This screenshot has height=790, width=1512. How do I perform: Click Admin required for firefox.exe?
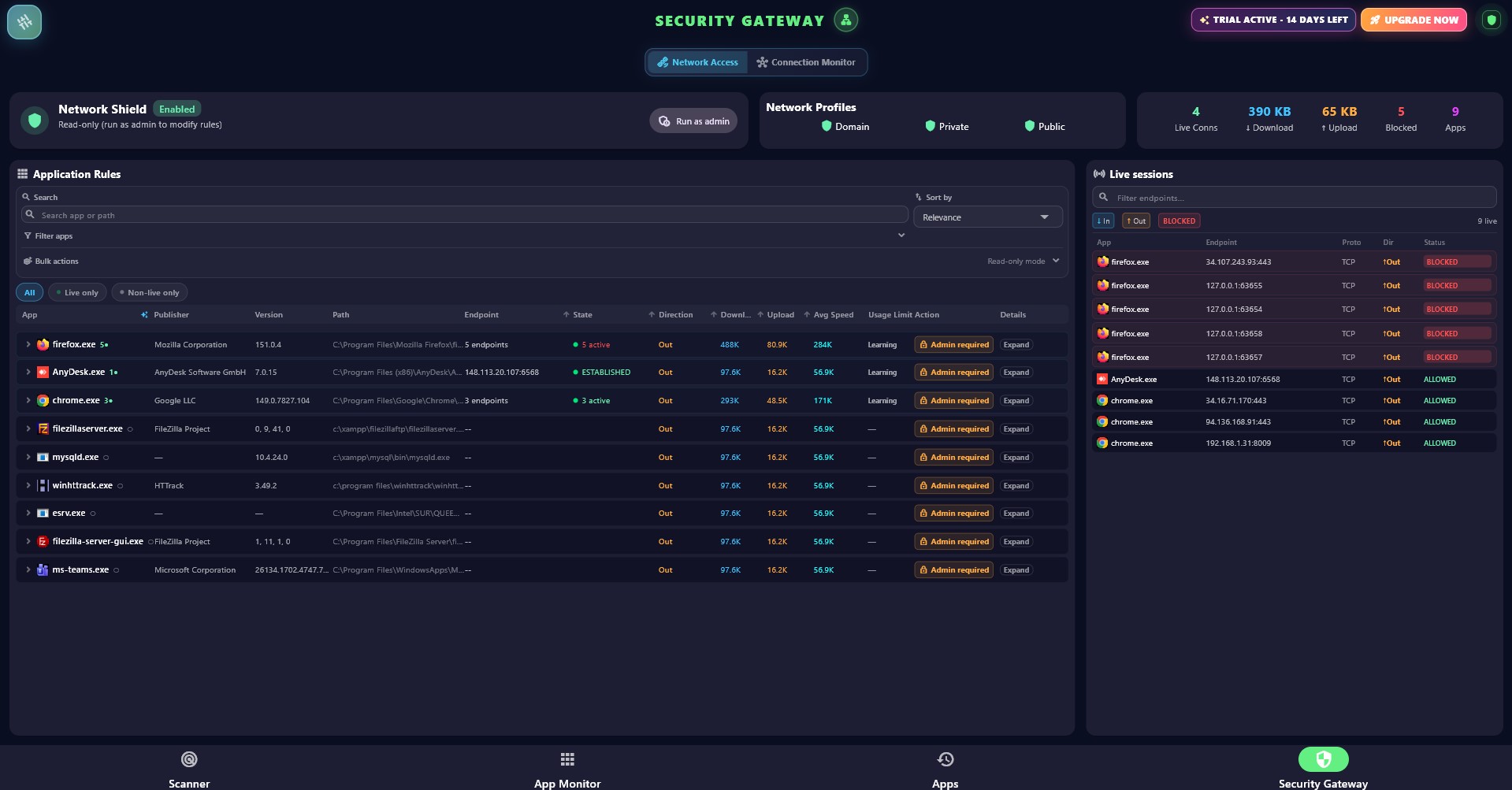954,344
